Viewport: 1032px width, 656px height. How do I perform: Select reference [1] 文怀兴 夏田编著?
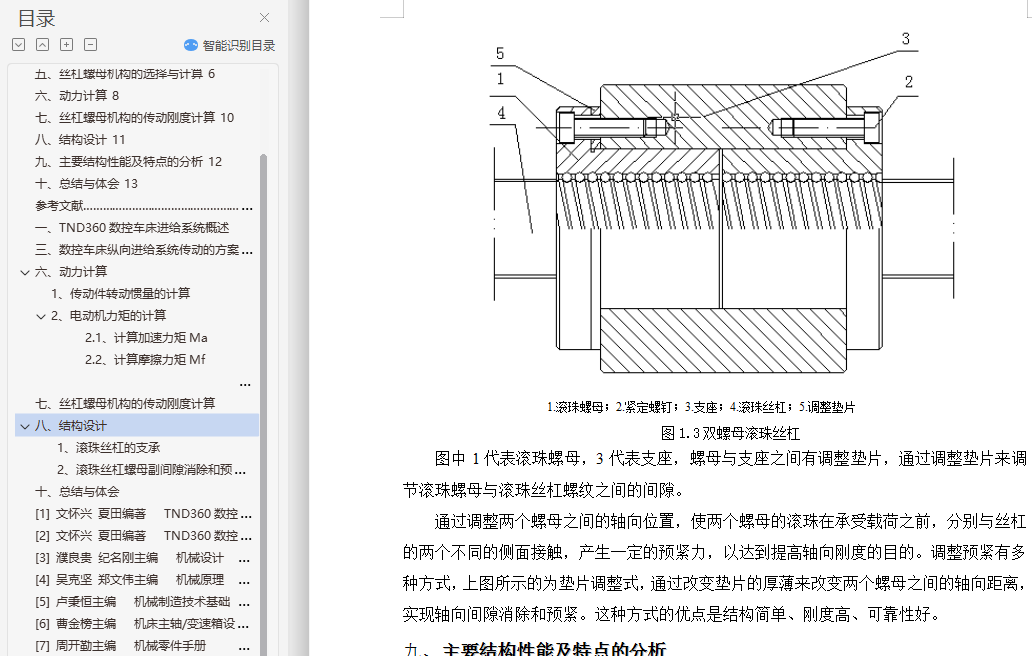pos(143,514)
